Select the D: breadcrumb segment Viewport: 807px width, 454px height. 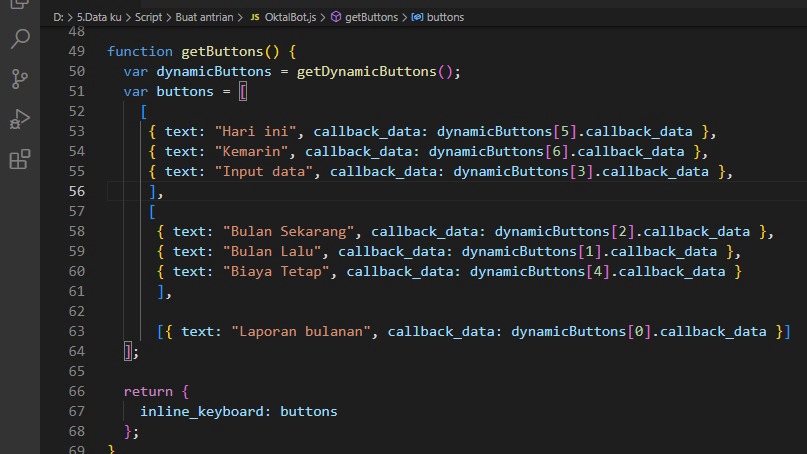(x=58, y=17)
